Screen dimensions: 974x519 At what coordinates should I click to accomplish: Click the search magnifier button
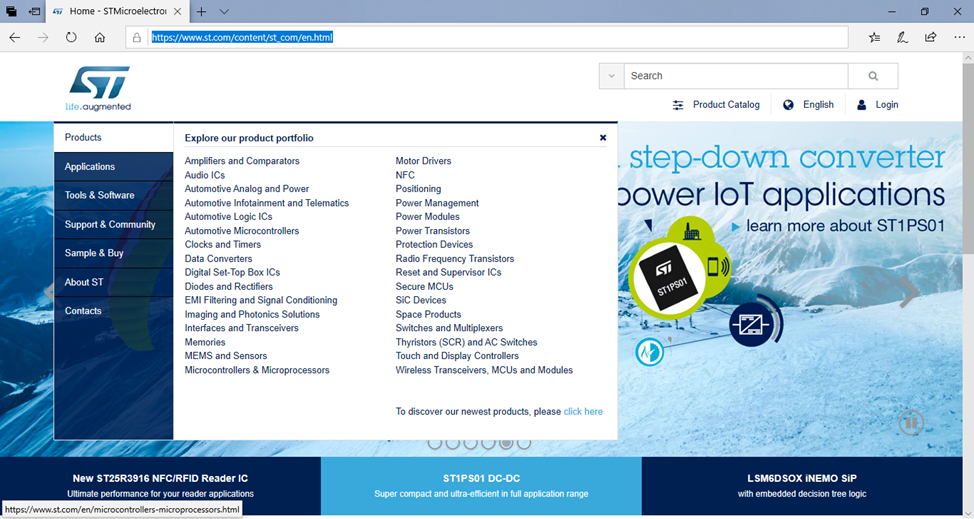(873, 76)
